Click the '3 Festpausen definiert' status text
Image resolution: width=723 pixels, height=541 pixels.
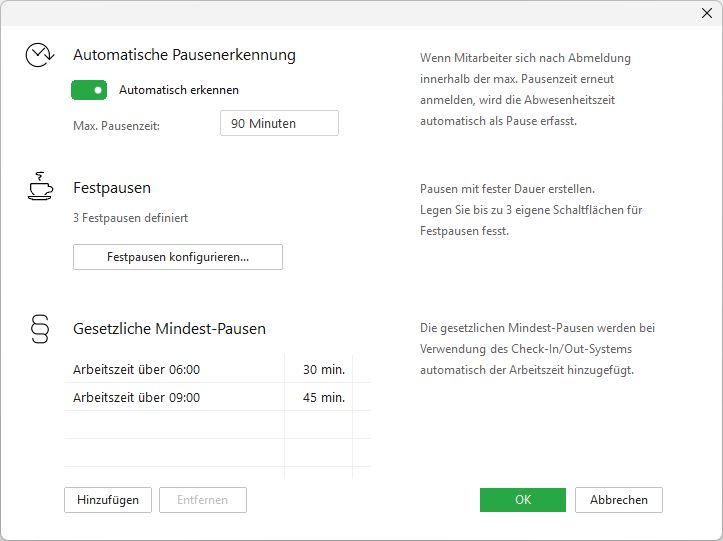tap(130, 217)
